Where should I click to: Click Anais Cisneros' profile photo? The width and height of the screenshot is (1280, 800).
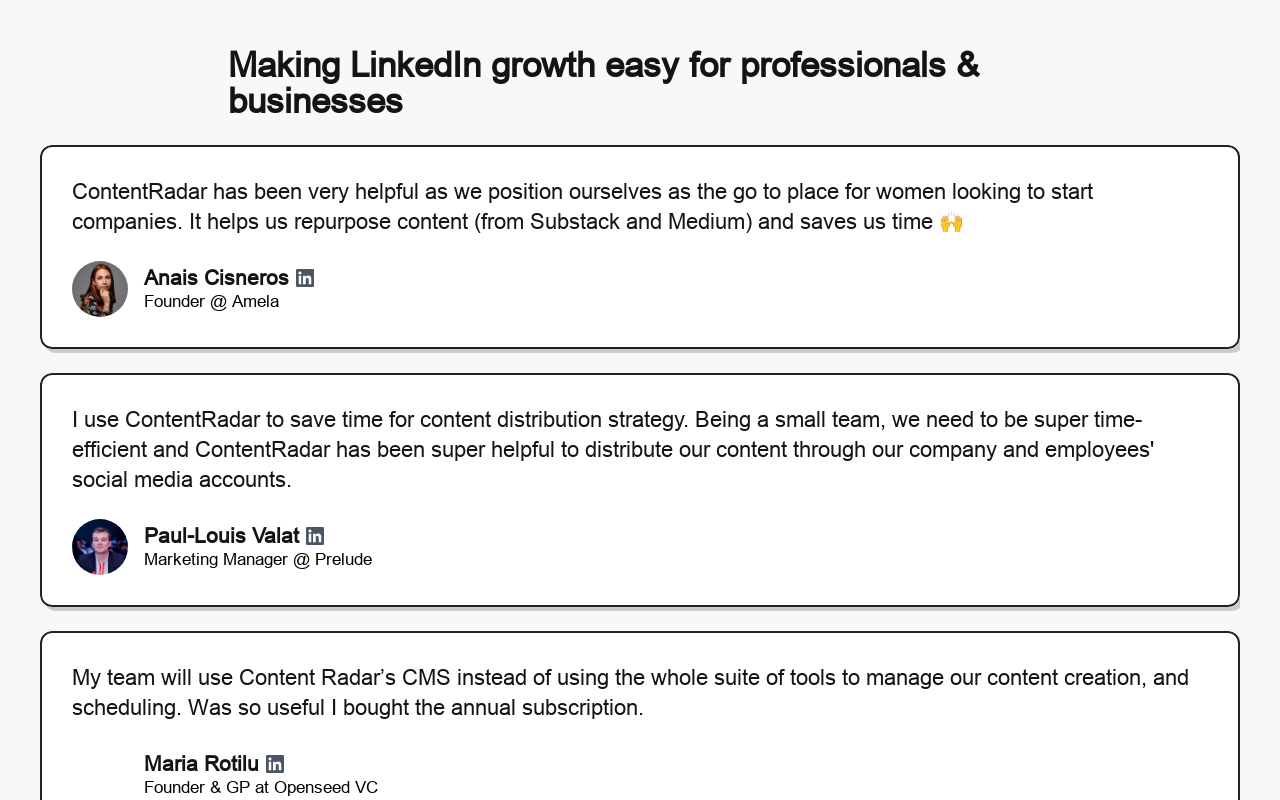(x=100, y=289)
